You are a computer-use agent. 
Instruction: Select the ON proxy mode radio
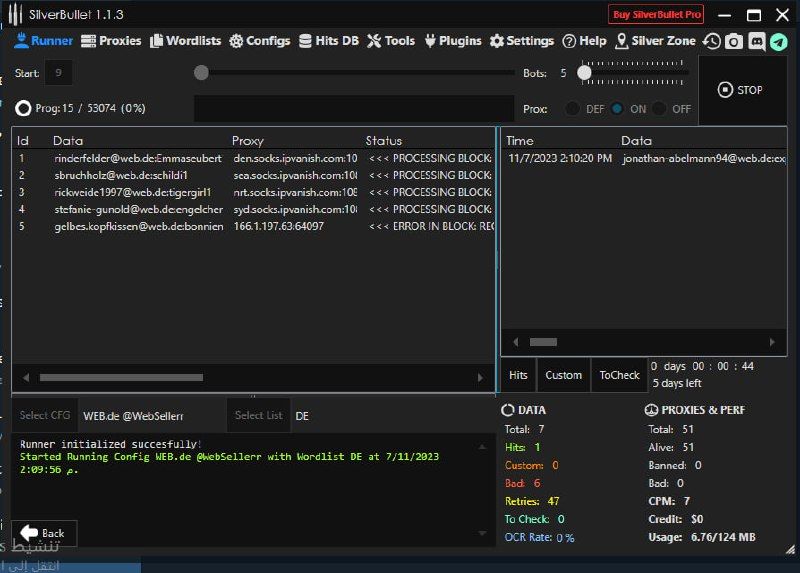[x=617, y=109]
